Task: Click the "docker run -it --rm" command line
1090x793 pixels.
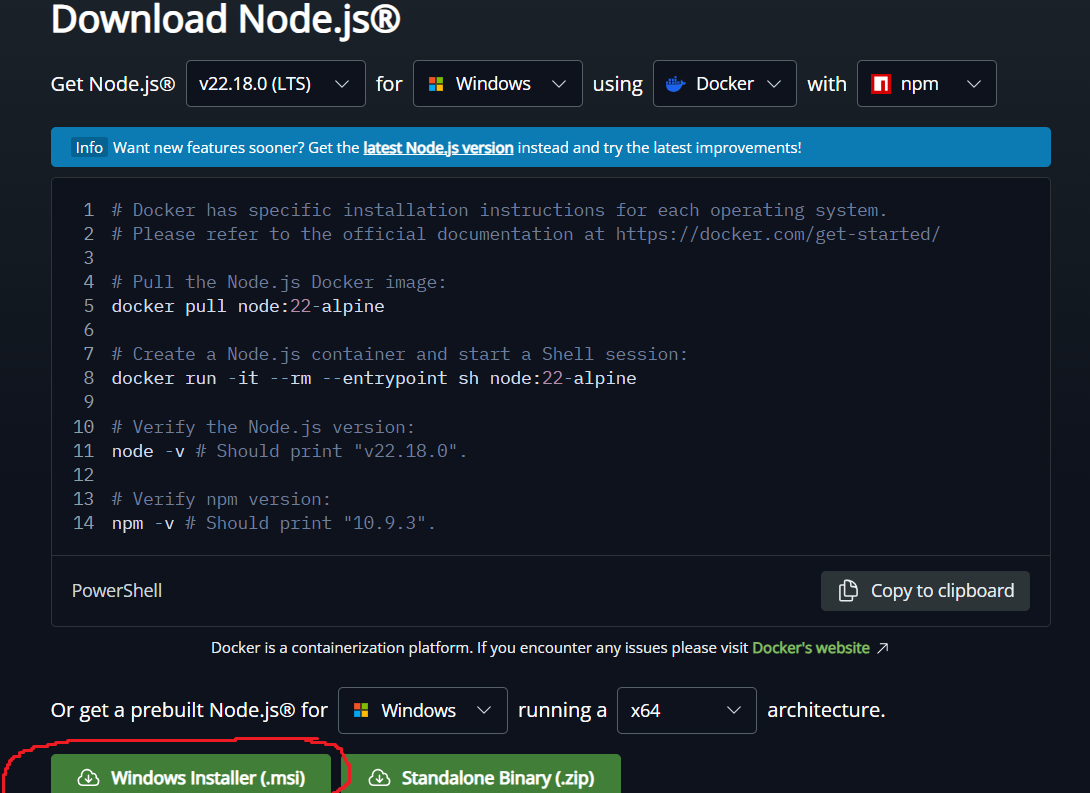Action: (x=373, y=378)
